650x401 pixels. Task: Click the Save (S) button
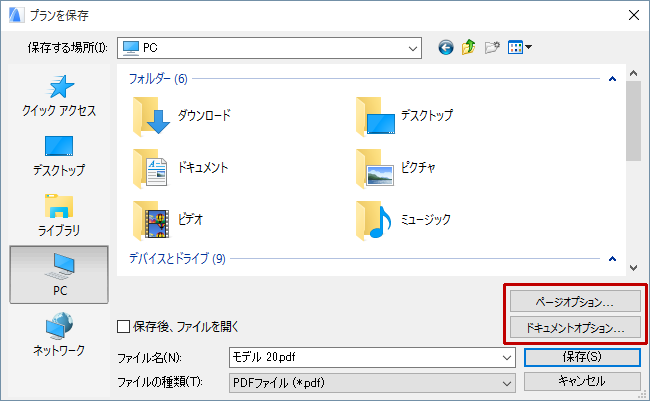coord(582,357)
